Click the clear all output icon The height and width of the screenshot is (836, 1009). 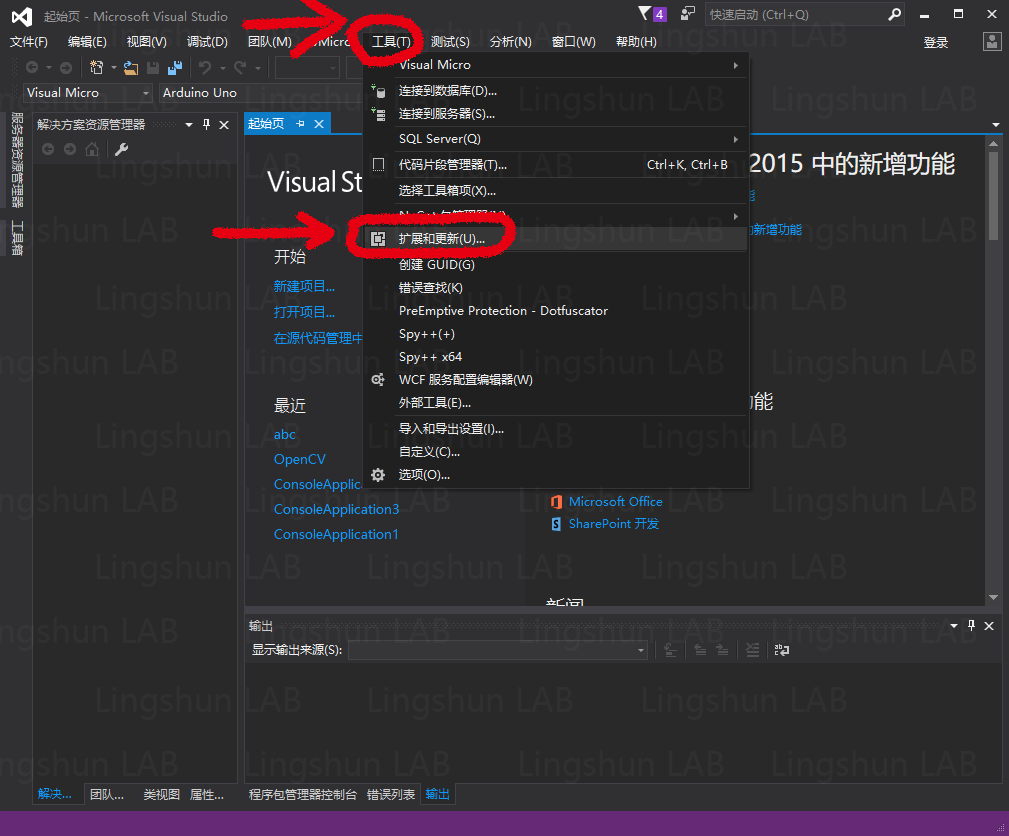(x=752, y=650)
